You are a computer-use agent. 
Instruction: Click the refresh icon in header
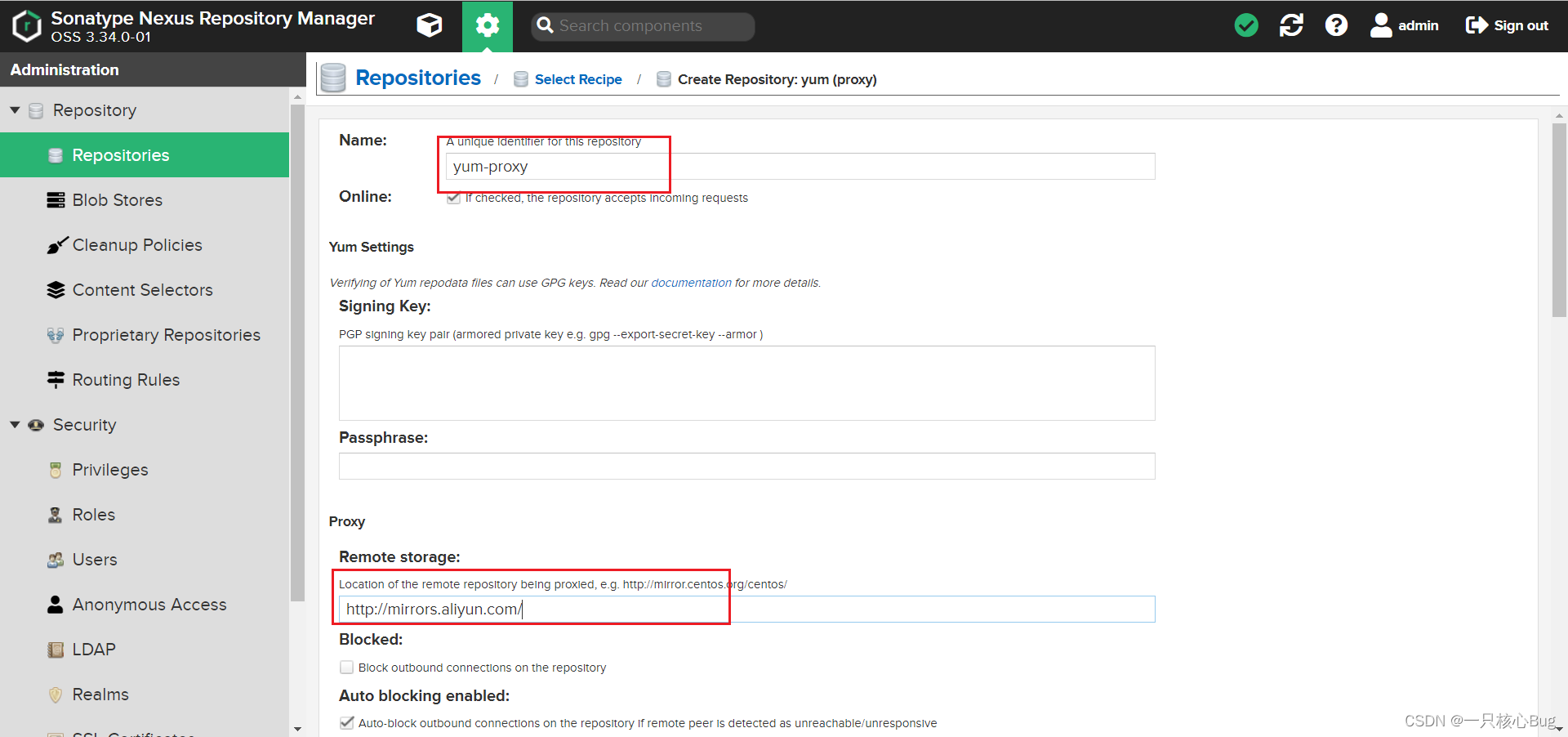click(1291, 25)
